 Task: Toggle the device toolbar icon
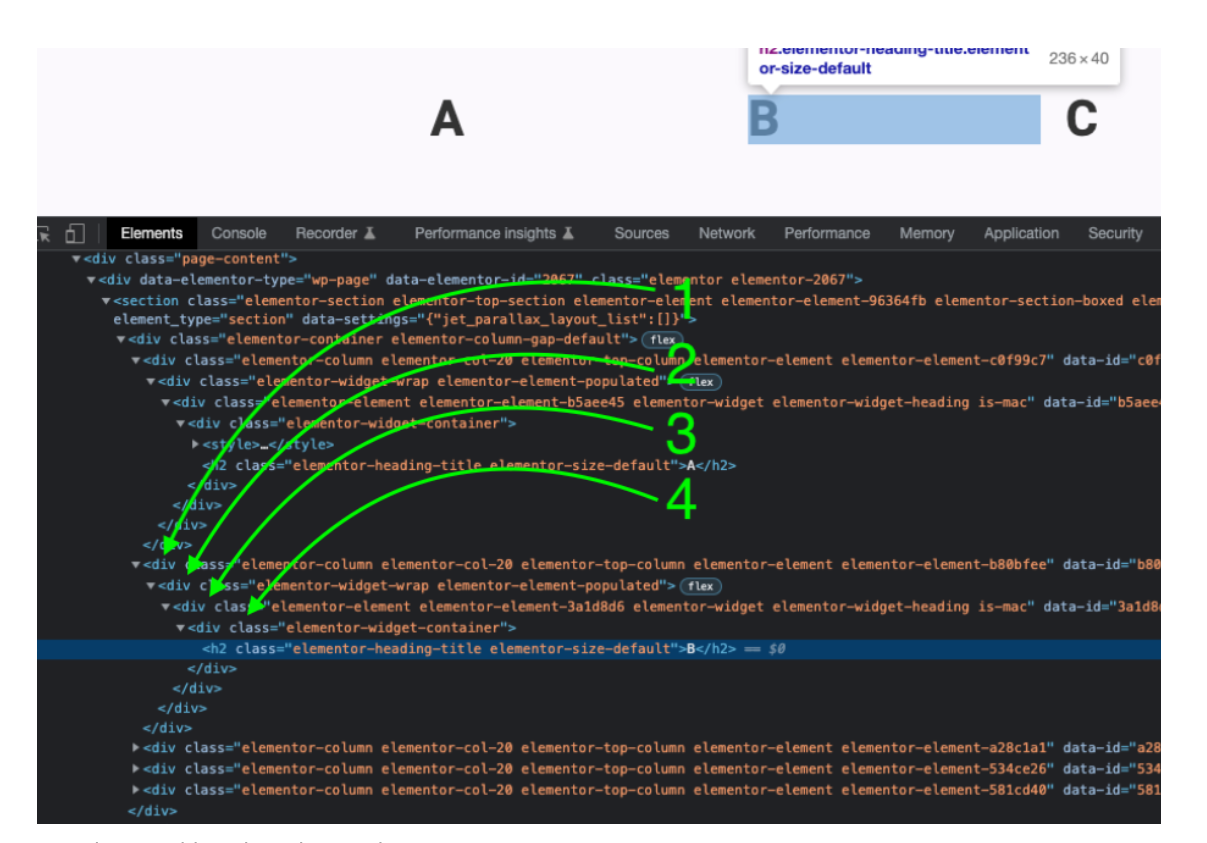(75, 233)
